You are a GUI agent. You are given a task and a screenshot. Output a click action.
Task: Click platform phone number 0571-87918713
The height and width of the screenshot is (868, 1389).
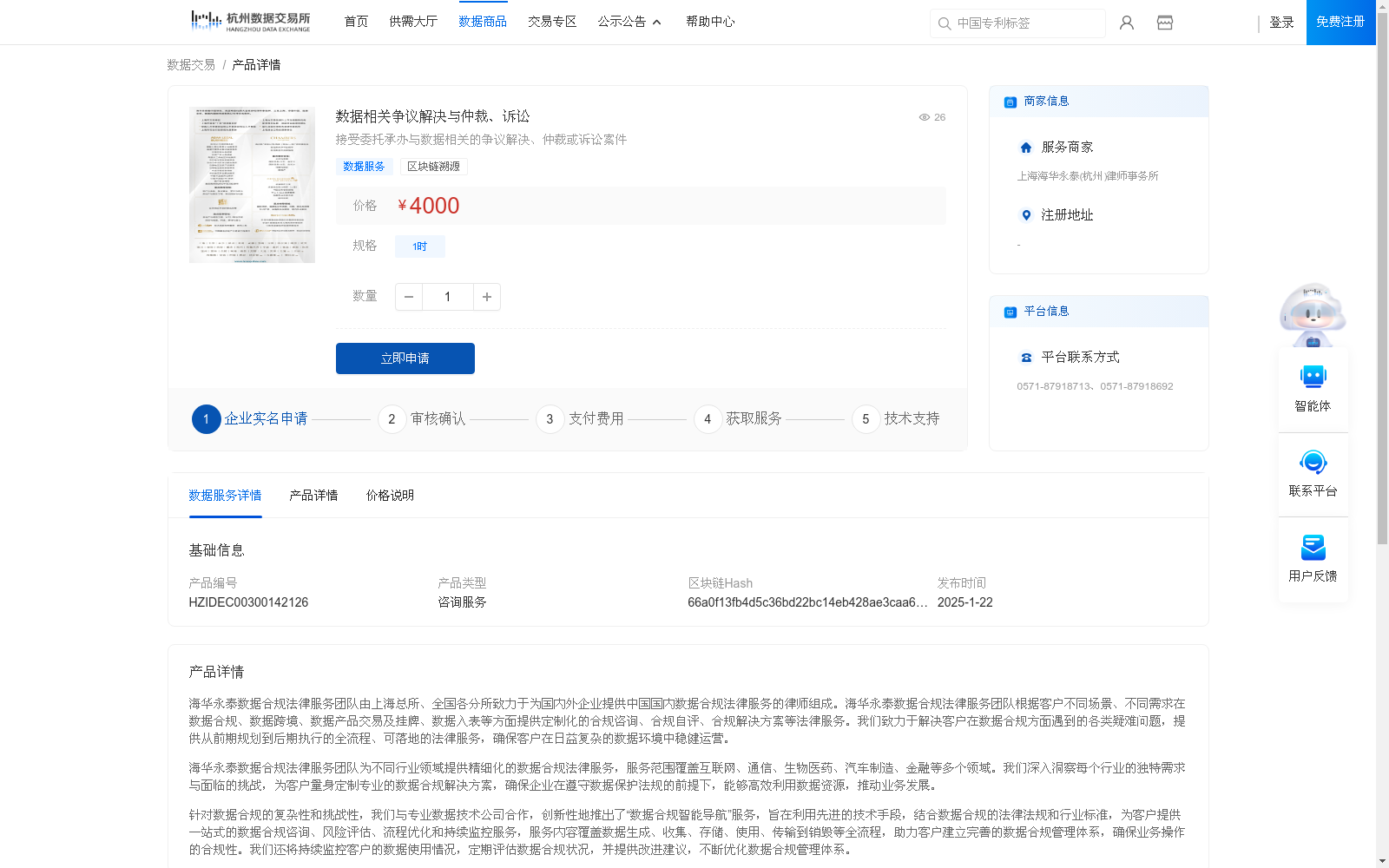click(x=1053, y=386)
